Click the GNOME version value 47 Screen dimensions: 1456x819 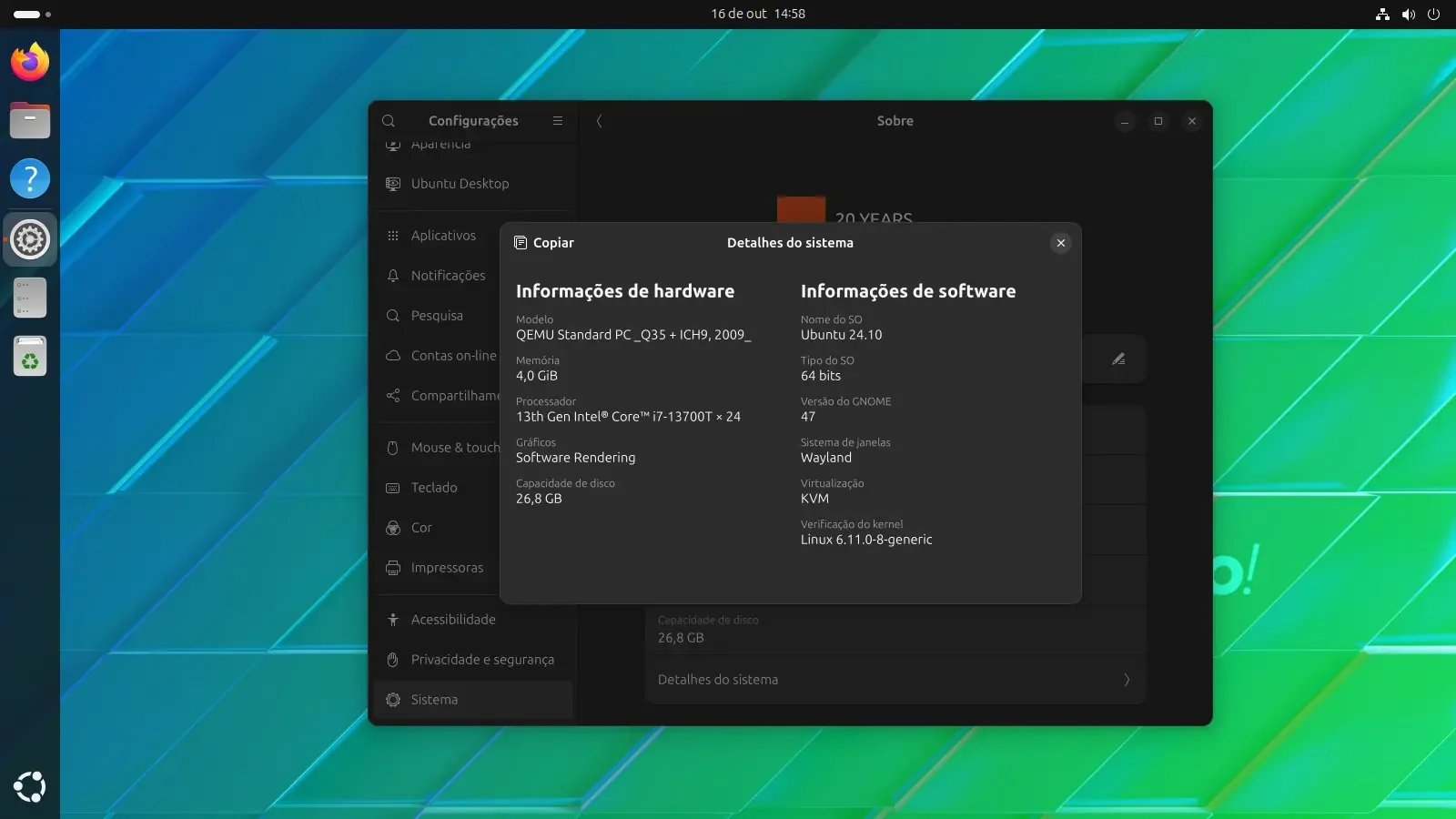tap(808, 417)
